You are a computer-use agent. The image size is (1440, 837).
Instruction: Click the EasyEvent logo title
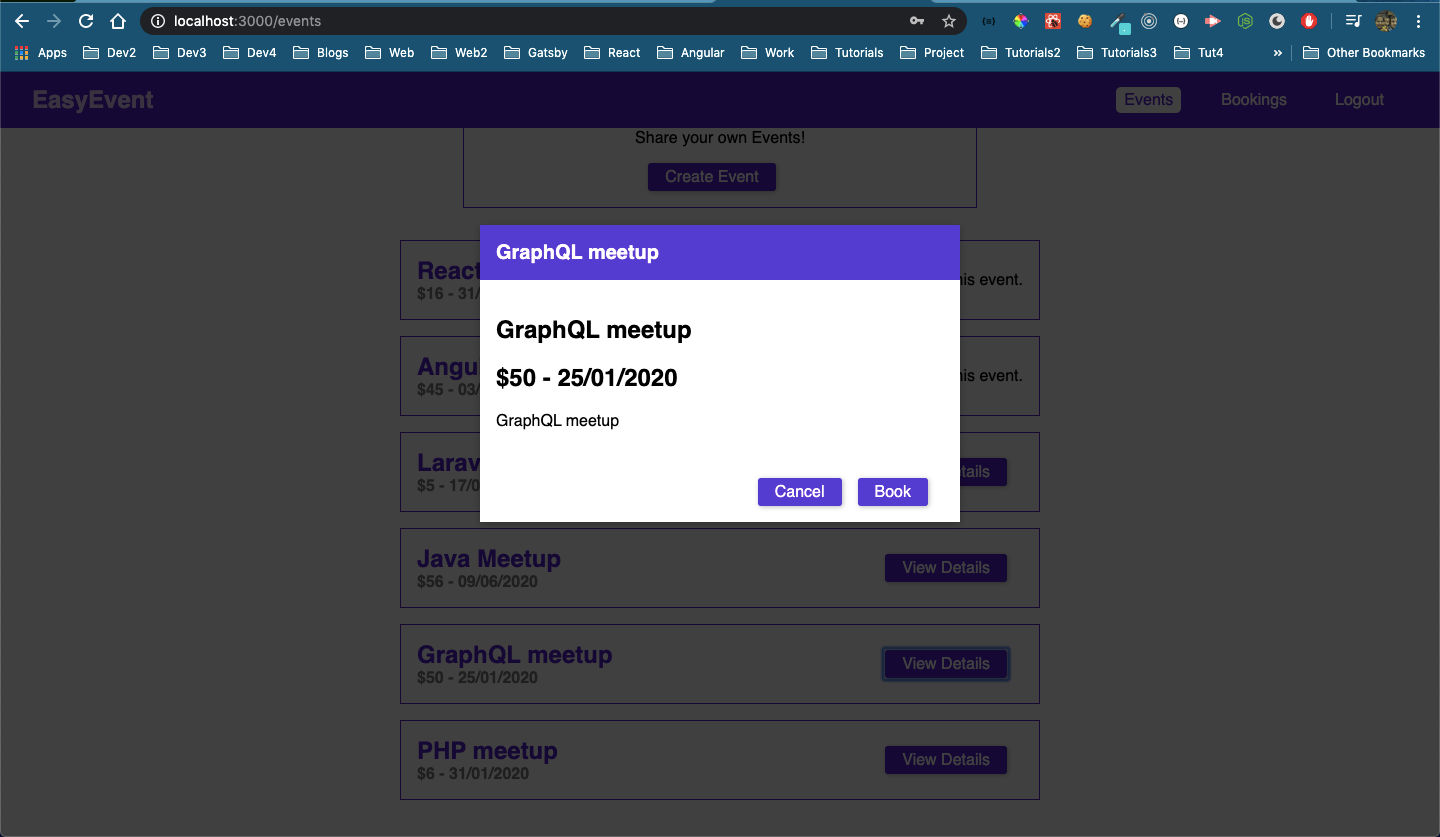click(93, 100)
